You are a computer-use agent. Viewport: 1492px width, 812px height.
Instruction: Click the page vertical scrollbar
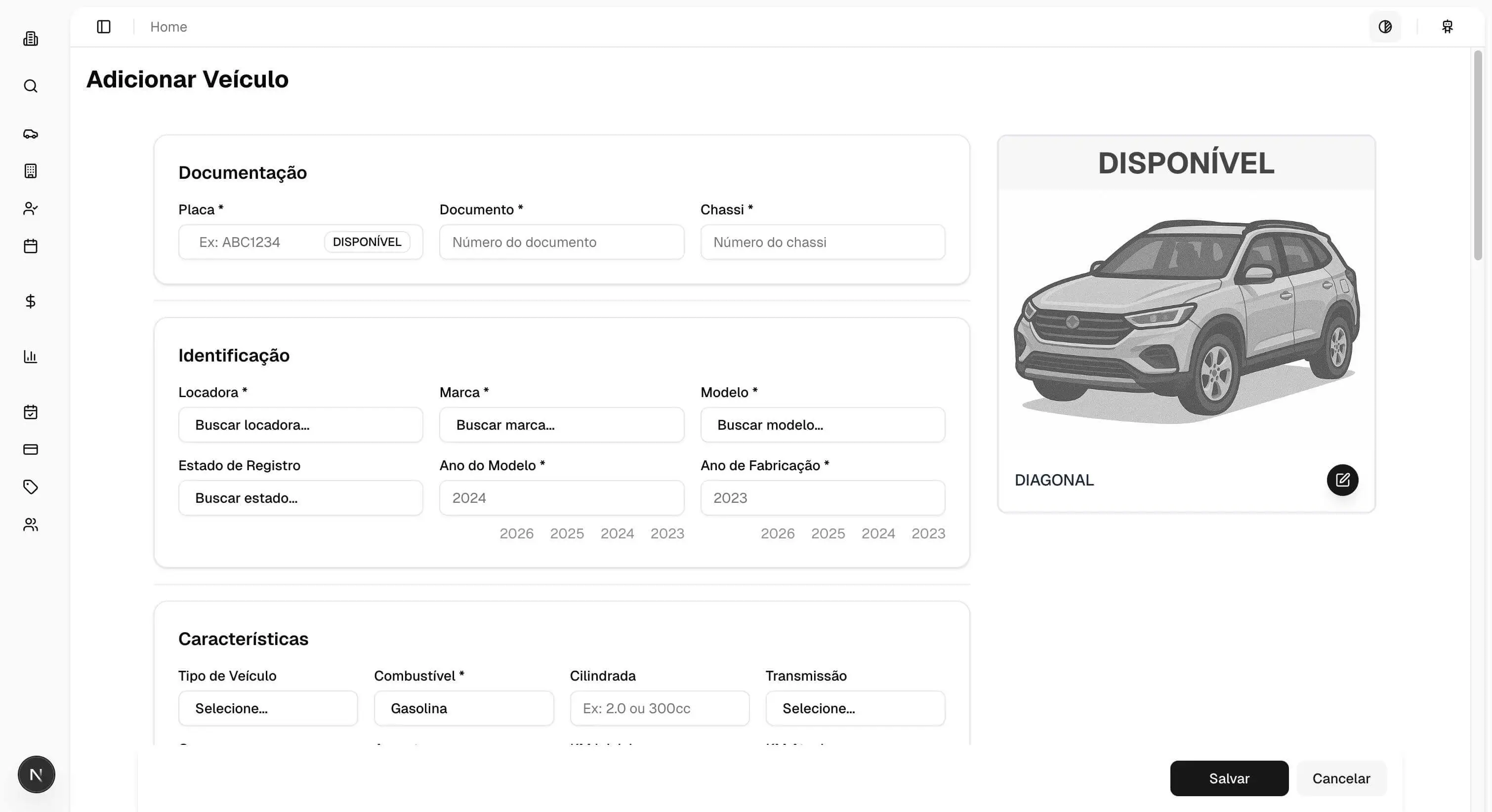tap(1478, 155)
